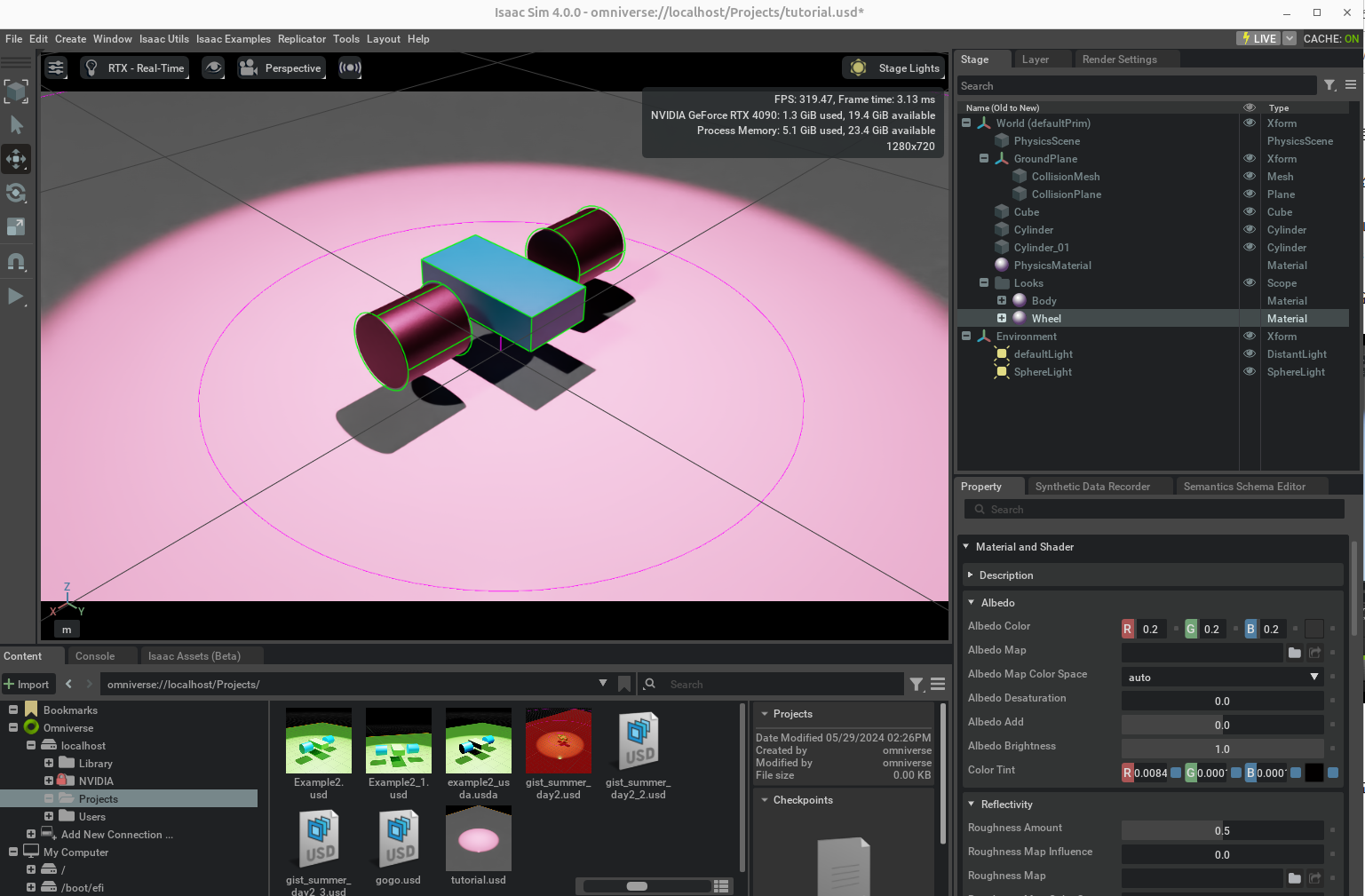
Task: Open viewport display eye menu
Action: 213,67
